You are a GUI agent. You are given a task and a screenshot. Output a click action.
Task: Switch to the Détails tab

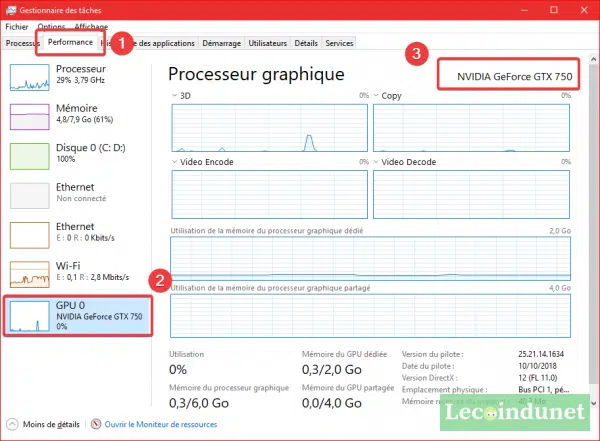[306, 44]
